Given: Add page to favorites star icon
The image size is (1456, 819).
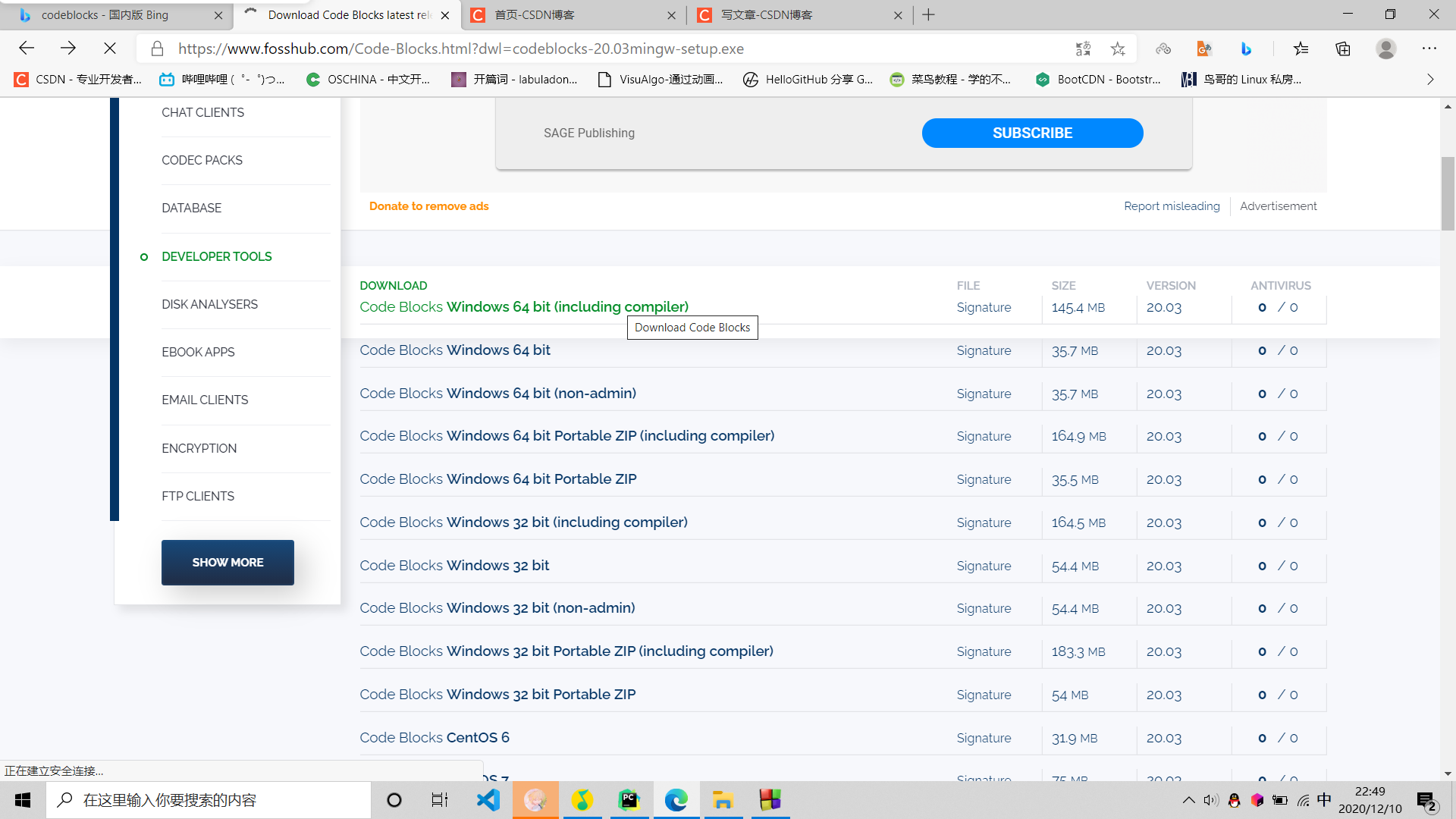Looking at the screenshot, I should [1118, 49].
